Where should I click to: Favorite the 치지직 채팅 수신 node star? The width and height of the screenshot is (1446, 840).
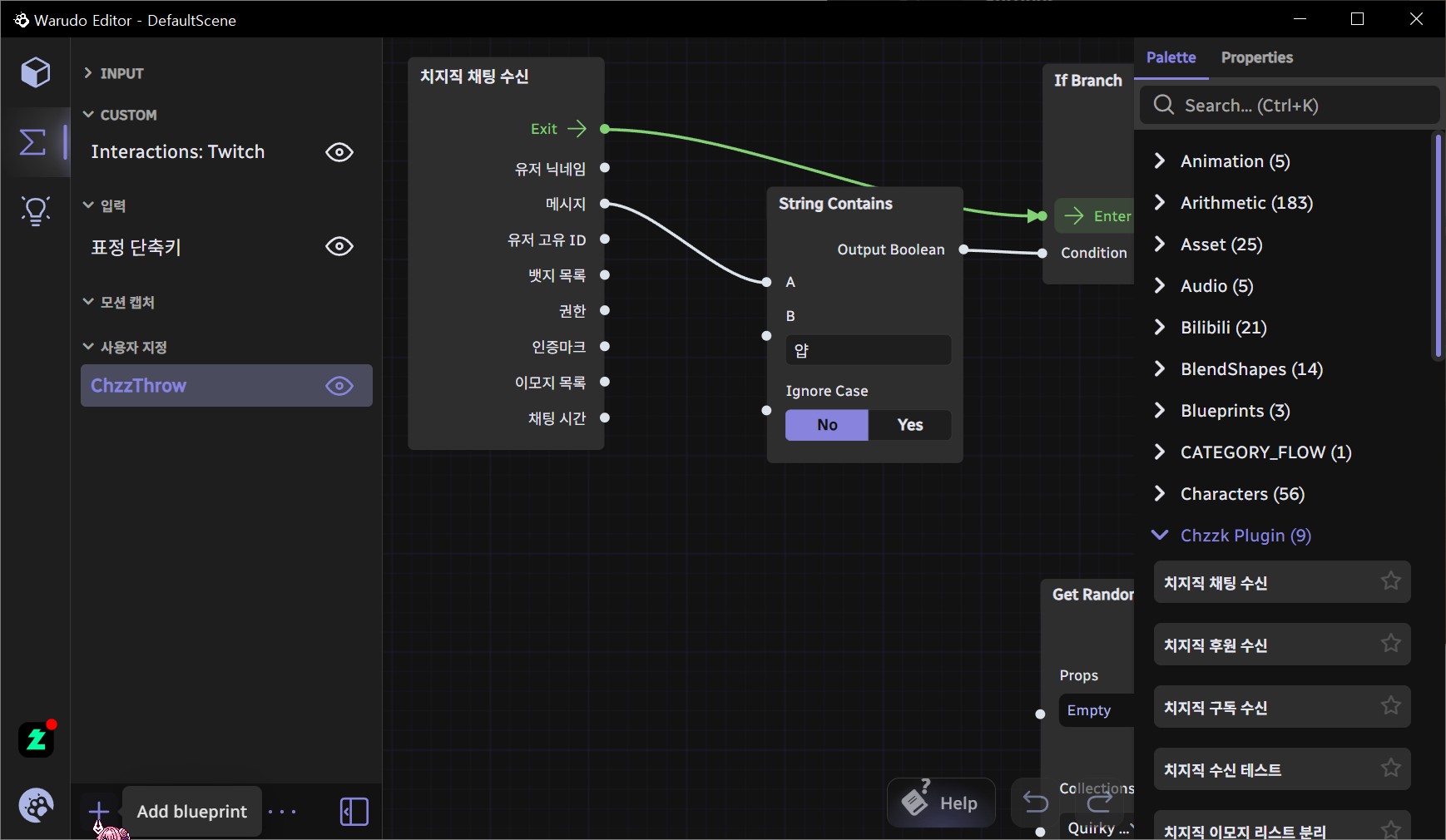coord(1390,581)
